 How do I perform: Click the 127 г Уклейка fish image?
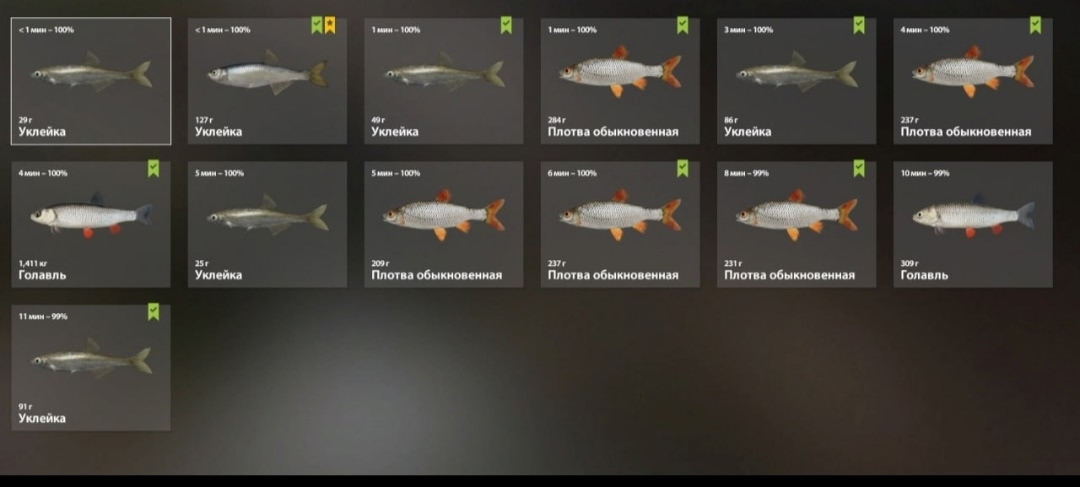268,72
